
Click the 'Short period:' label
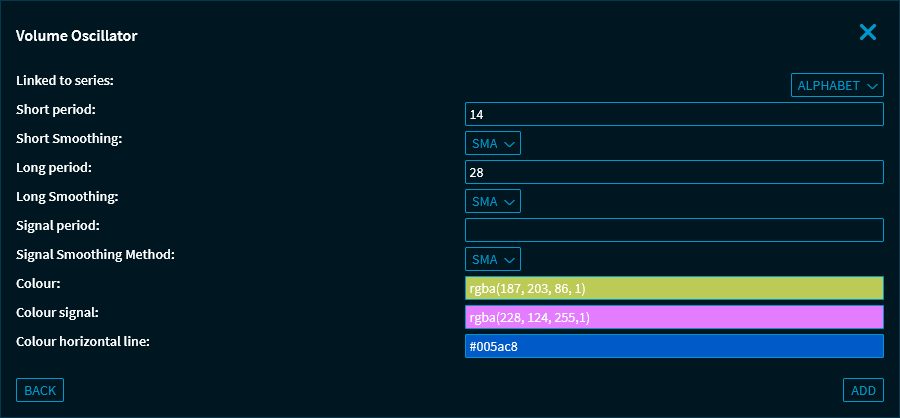[56, 108]
